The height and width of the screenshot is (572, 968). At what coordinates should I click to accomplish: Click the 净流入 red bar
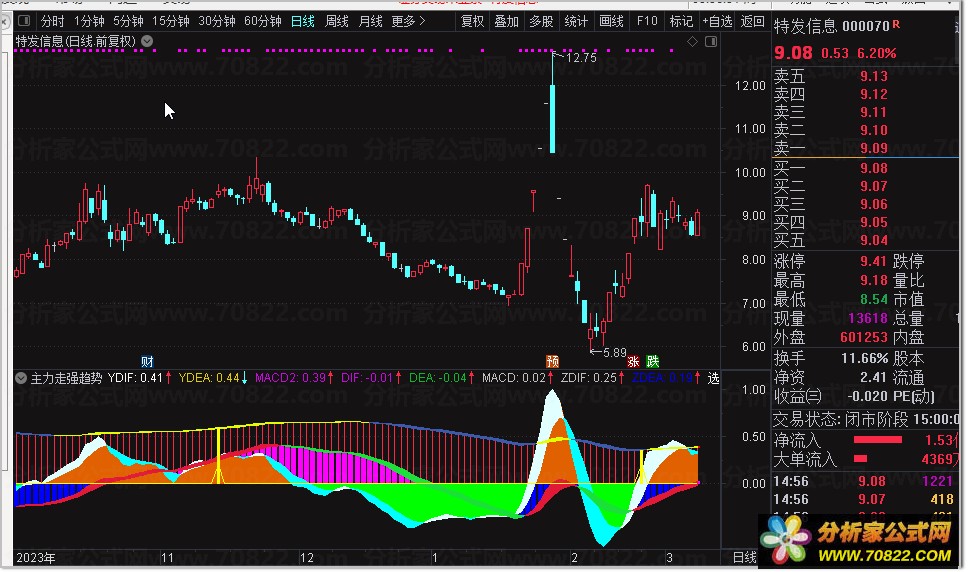tap(877, 440)
